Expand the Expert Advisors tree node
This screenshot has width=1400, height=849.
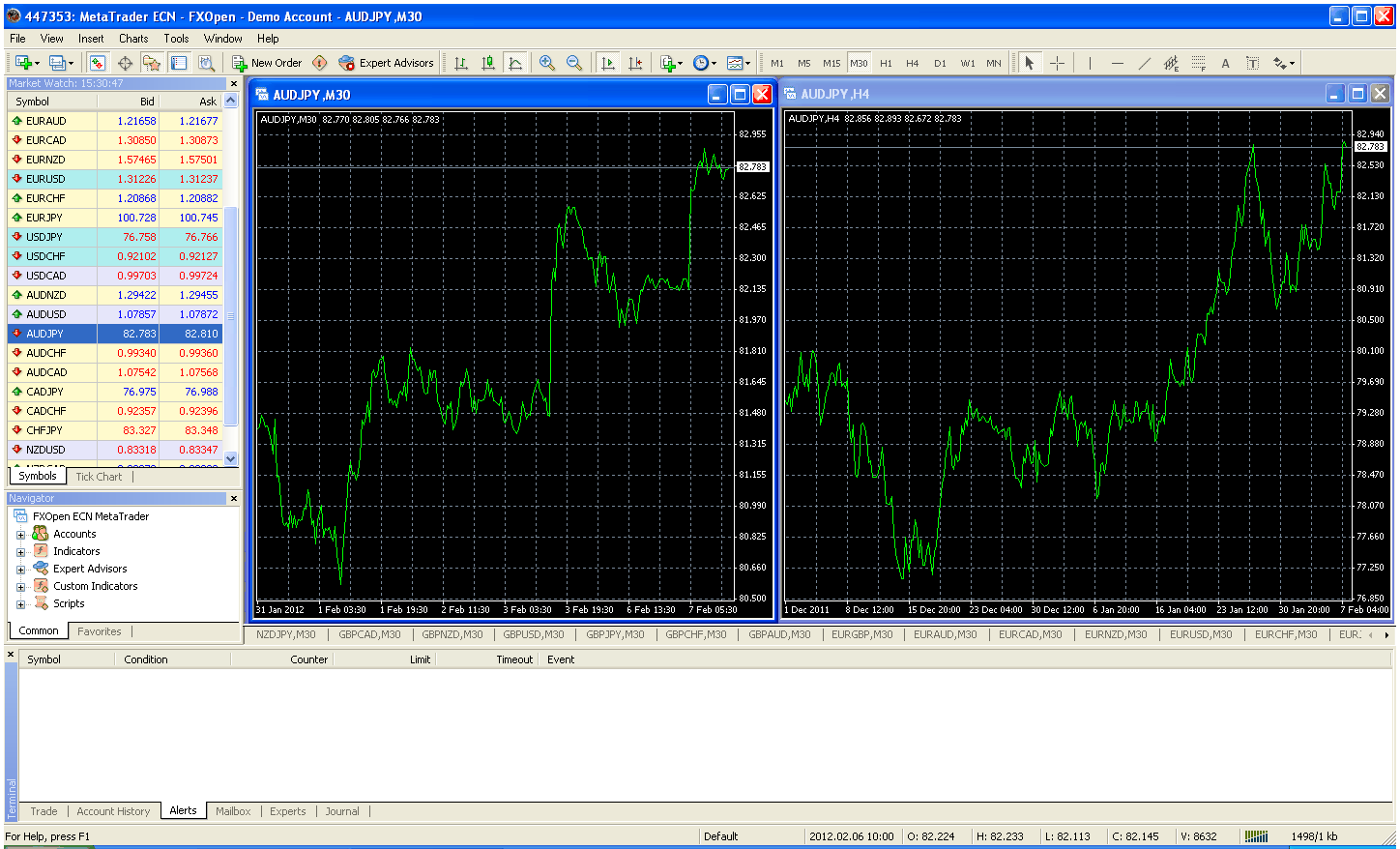pyautogui.click(x=20, y=570)
